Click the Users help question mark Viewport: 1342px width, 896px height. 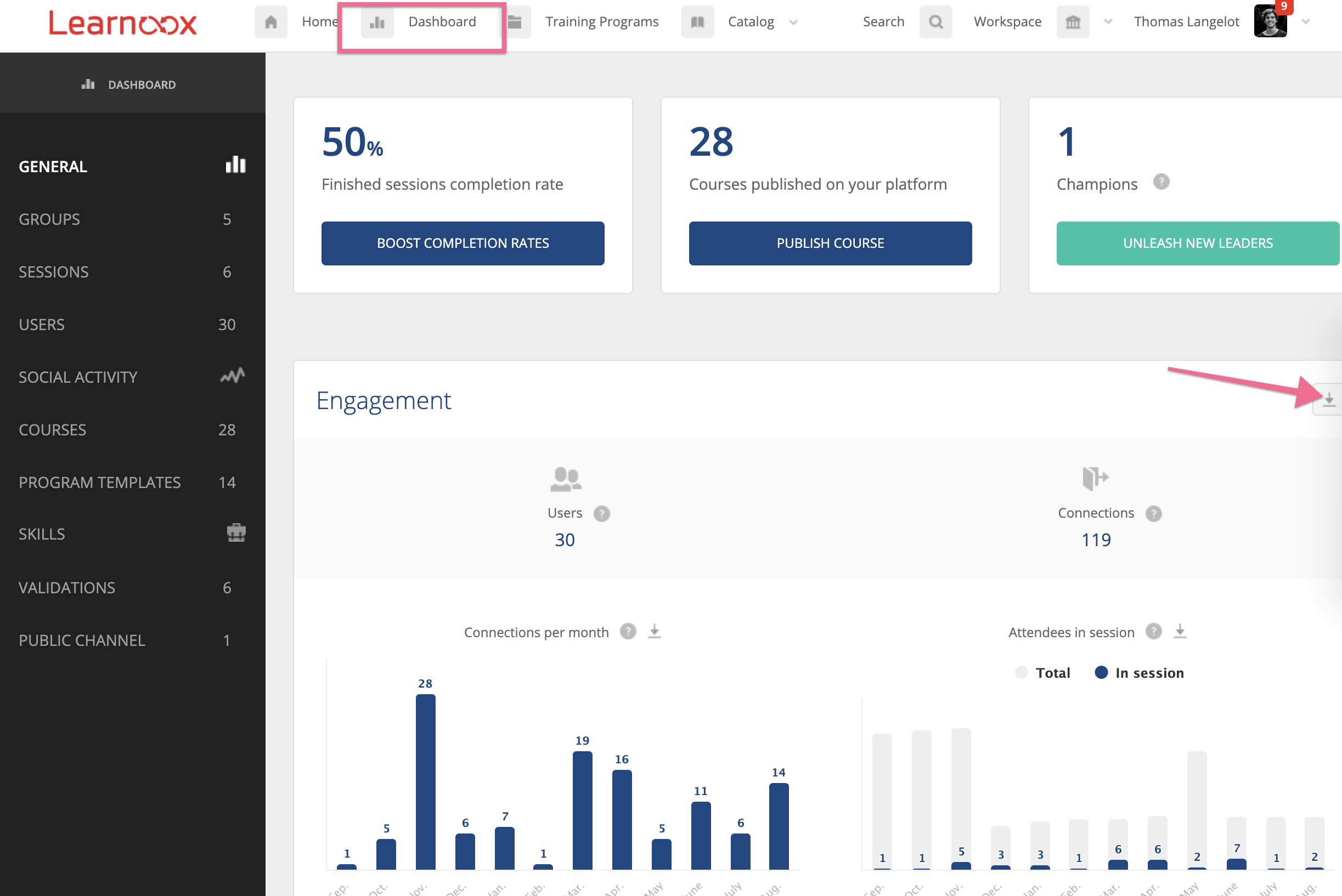point(601,513)
